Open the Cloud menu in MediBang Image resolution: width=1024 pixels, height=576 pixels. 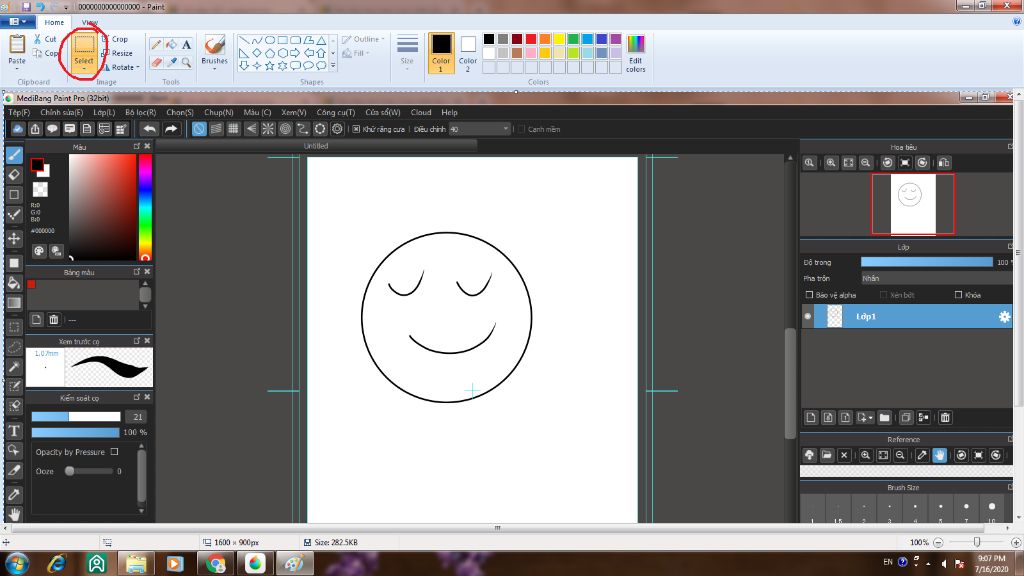[x=421, y=112]
